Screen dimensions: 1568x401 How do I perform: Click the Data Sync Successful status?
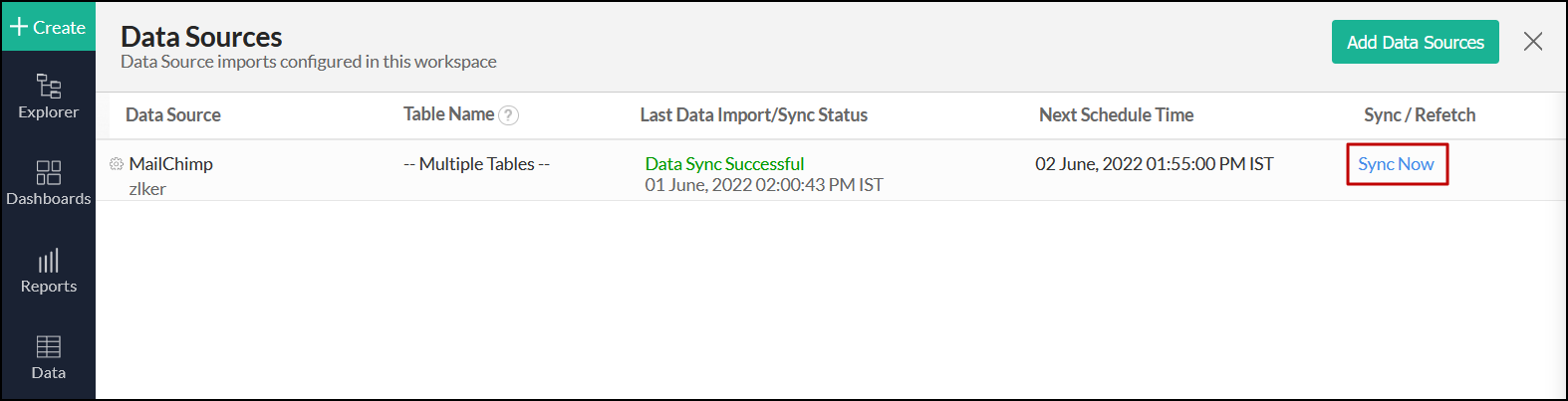point(724,164)
